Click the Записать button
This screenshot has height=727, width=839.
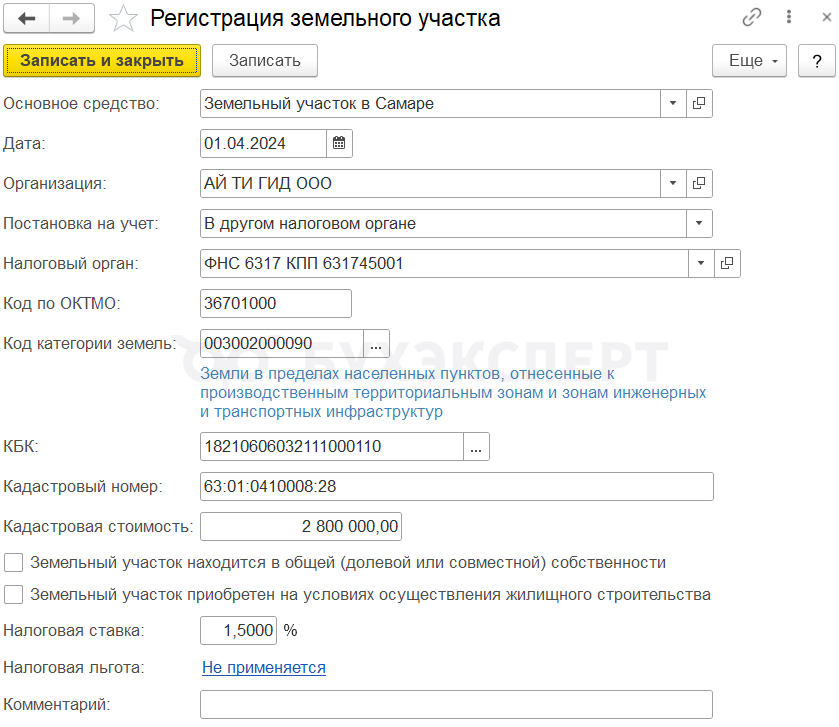(x=264, y=61)
